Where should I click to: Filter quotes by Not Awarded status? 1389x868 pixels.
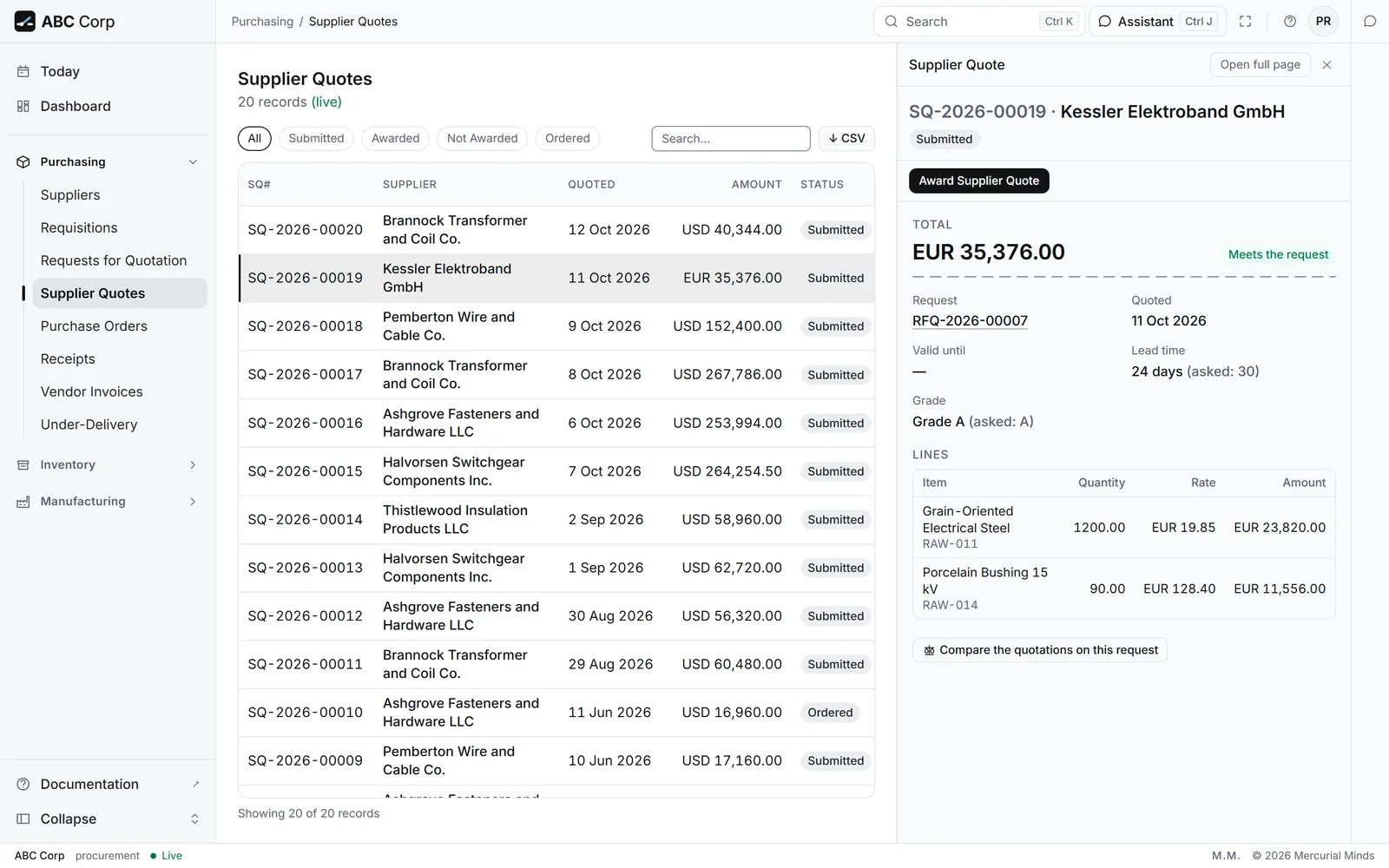482,139
